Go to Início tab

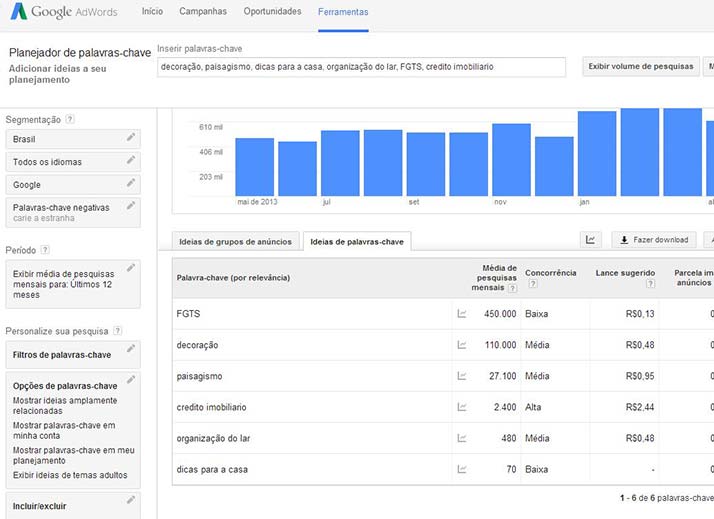(152, 11)
